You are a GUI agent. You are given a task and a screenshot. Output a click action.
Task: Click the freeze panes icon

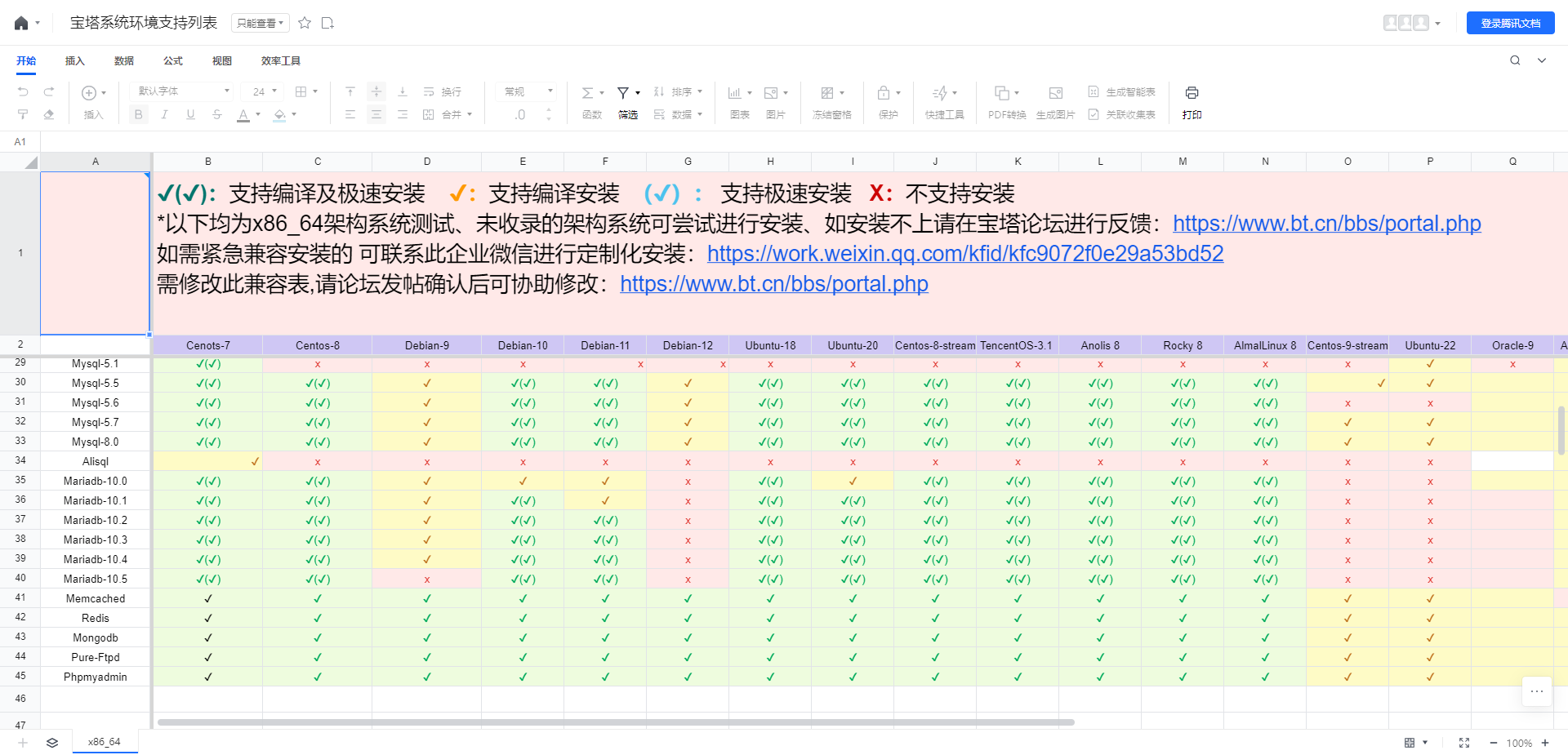tap(827, 92)
